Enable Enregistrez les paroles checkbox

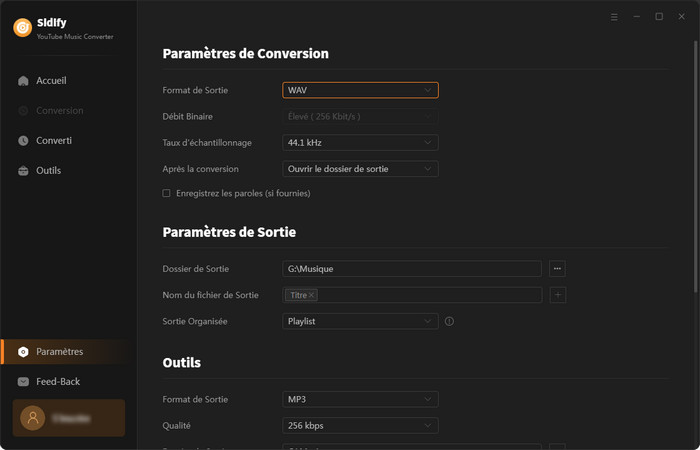167,193
